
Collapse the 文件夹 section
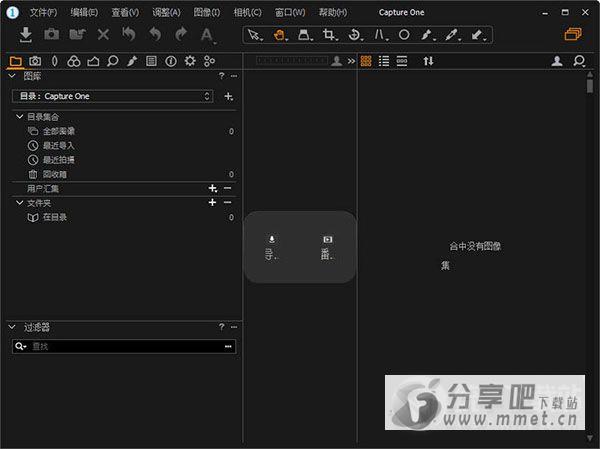20,202
